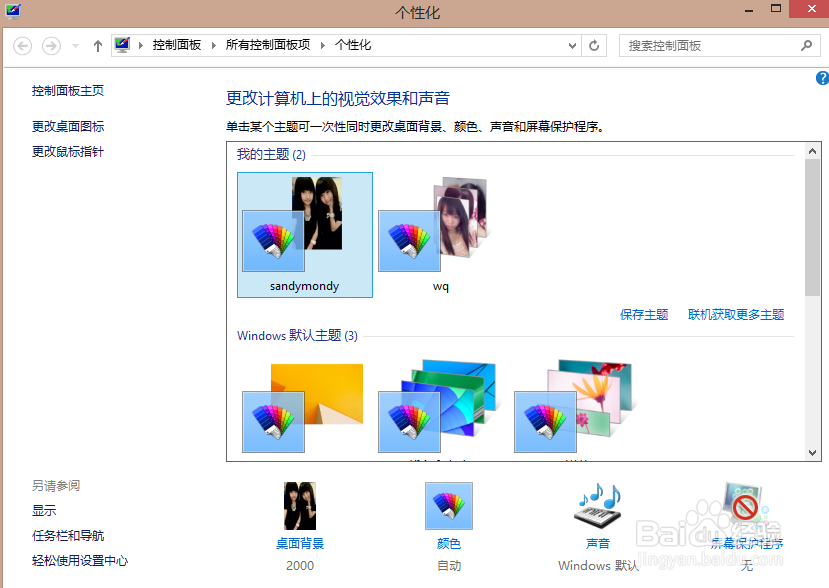Click the theme list scrollbar thumb
Image resolution: width=829 pixels, height=588 pixels.
point(813,227)
